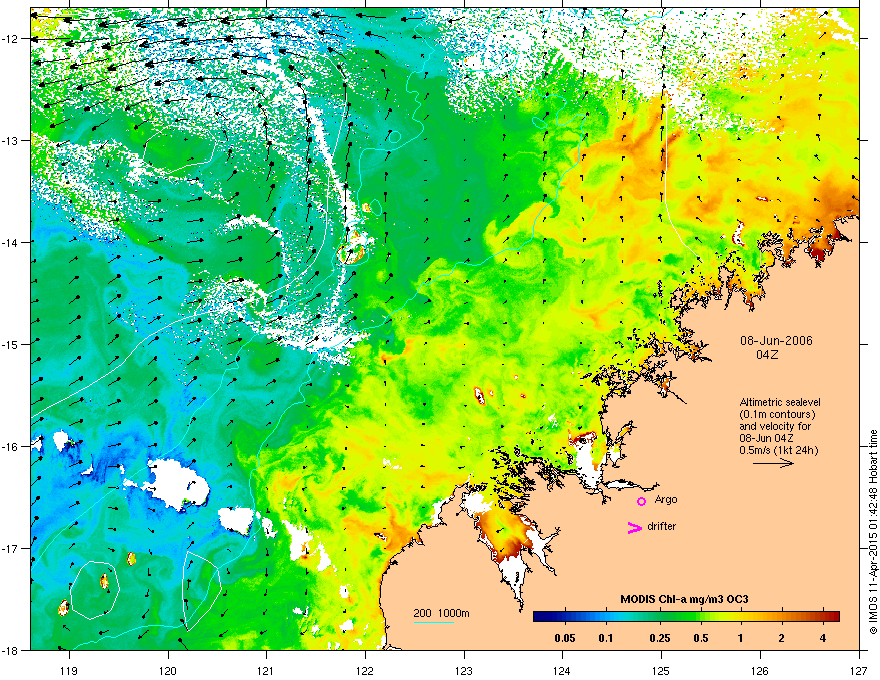Screen dimensions: 880x680
Task: Click the longitude axis label '121'
Action: [x=266, y=670]
